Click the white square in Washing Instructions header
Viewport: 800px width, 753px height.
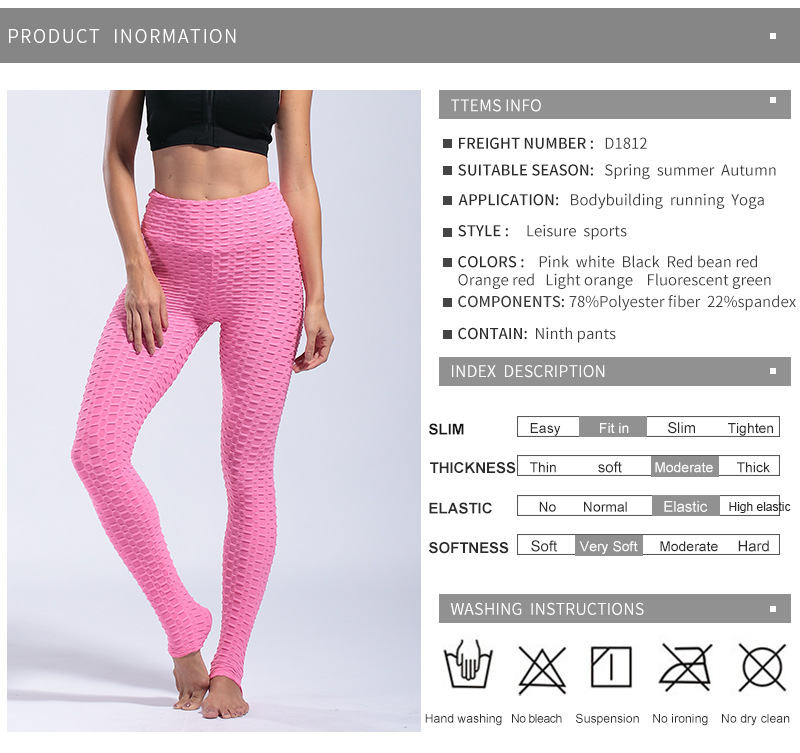773,609
